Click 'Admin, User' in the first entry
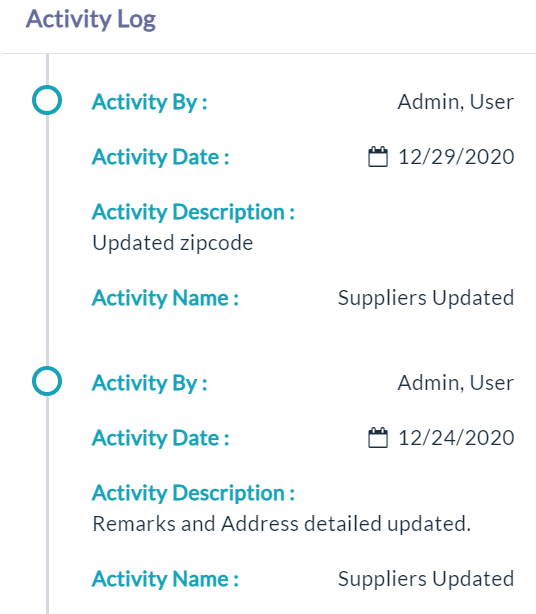536x614 pixels. [456, 102]
